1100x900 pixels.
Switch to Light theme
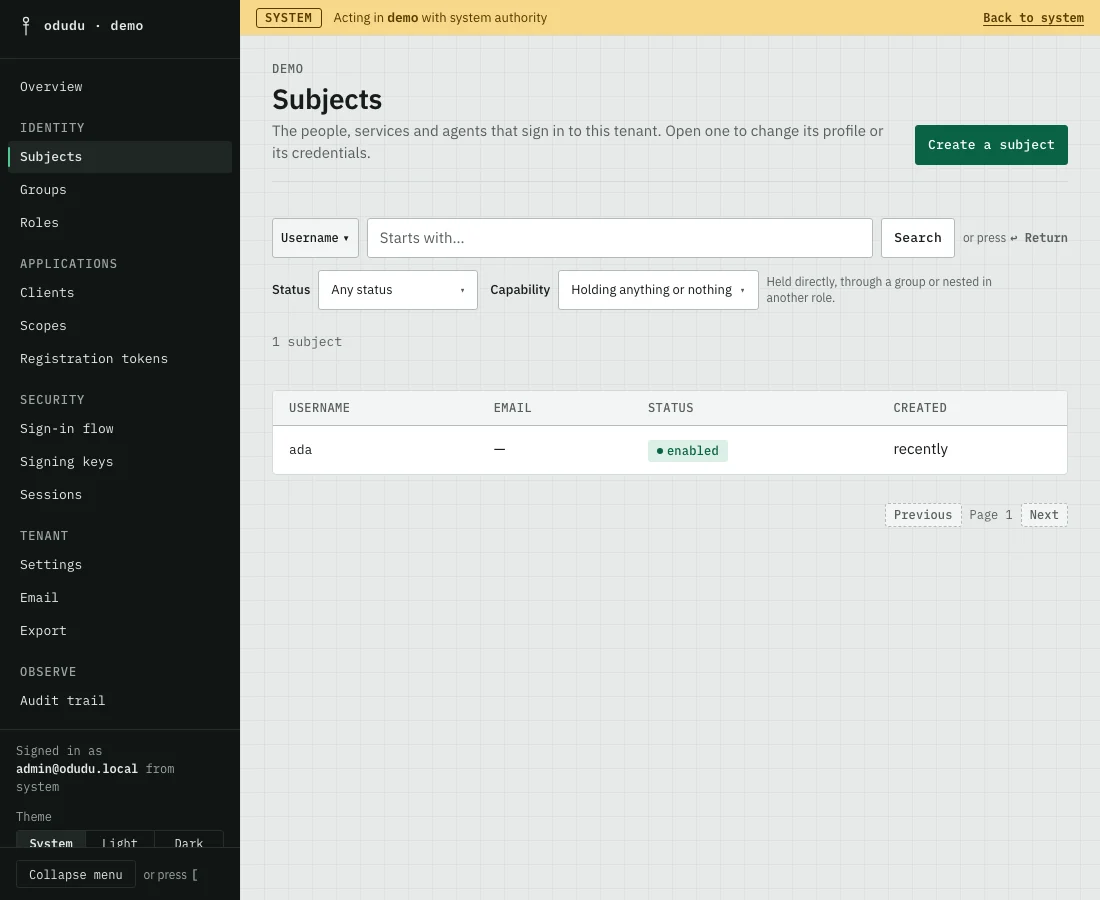click(120, 839)
